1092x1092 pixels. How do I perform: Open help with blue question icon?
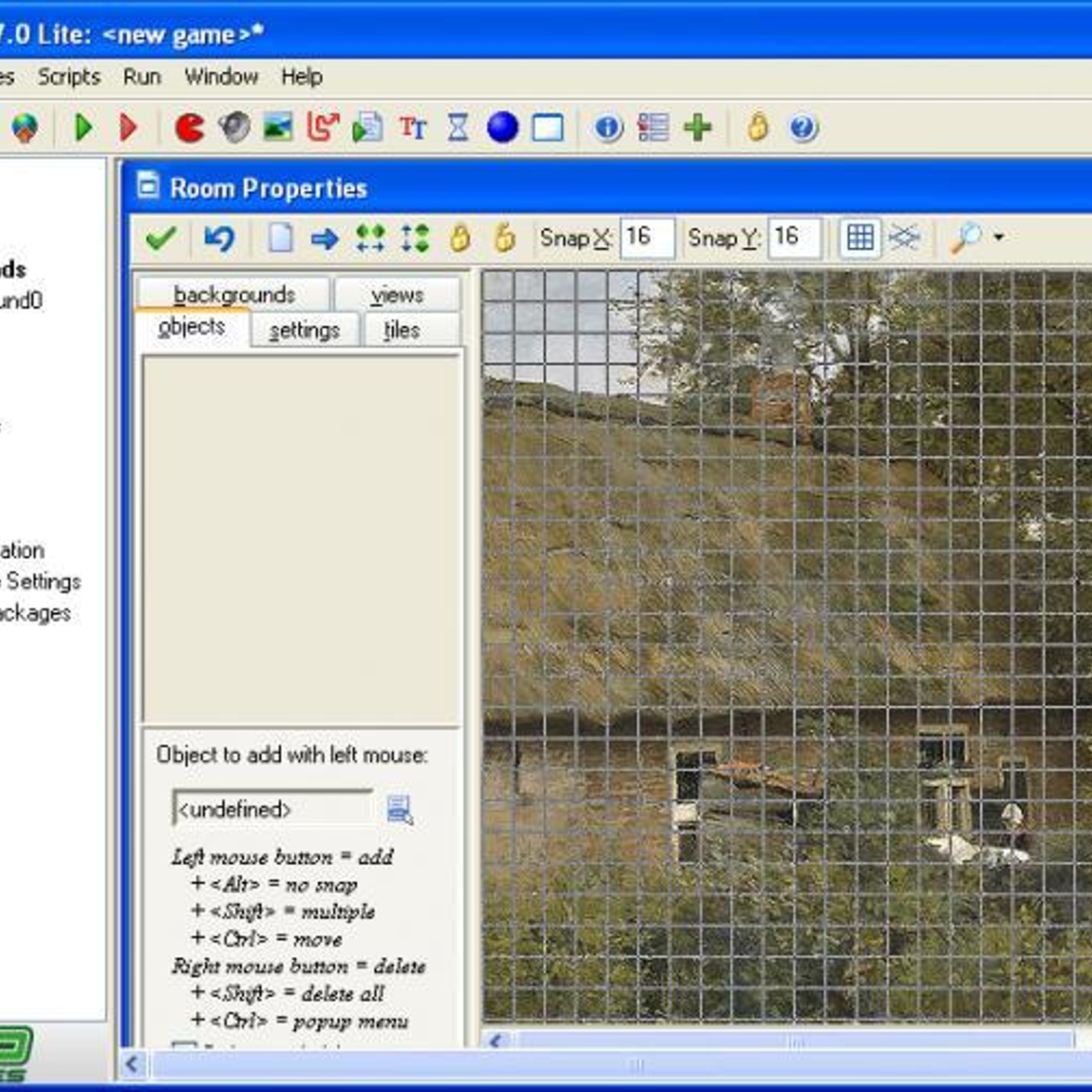(803, 128)
